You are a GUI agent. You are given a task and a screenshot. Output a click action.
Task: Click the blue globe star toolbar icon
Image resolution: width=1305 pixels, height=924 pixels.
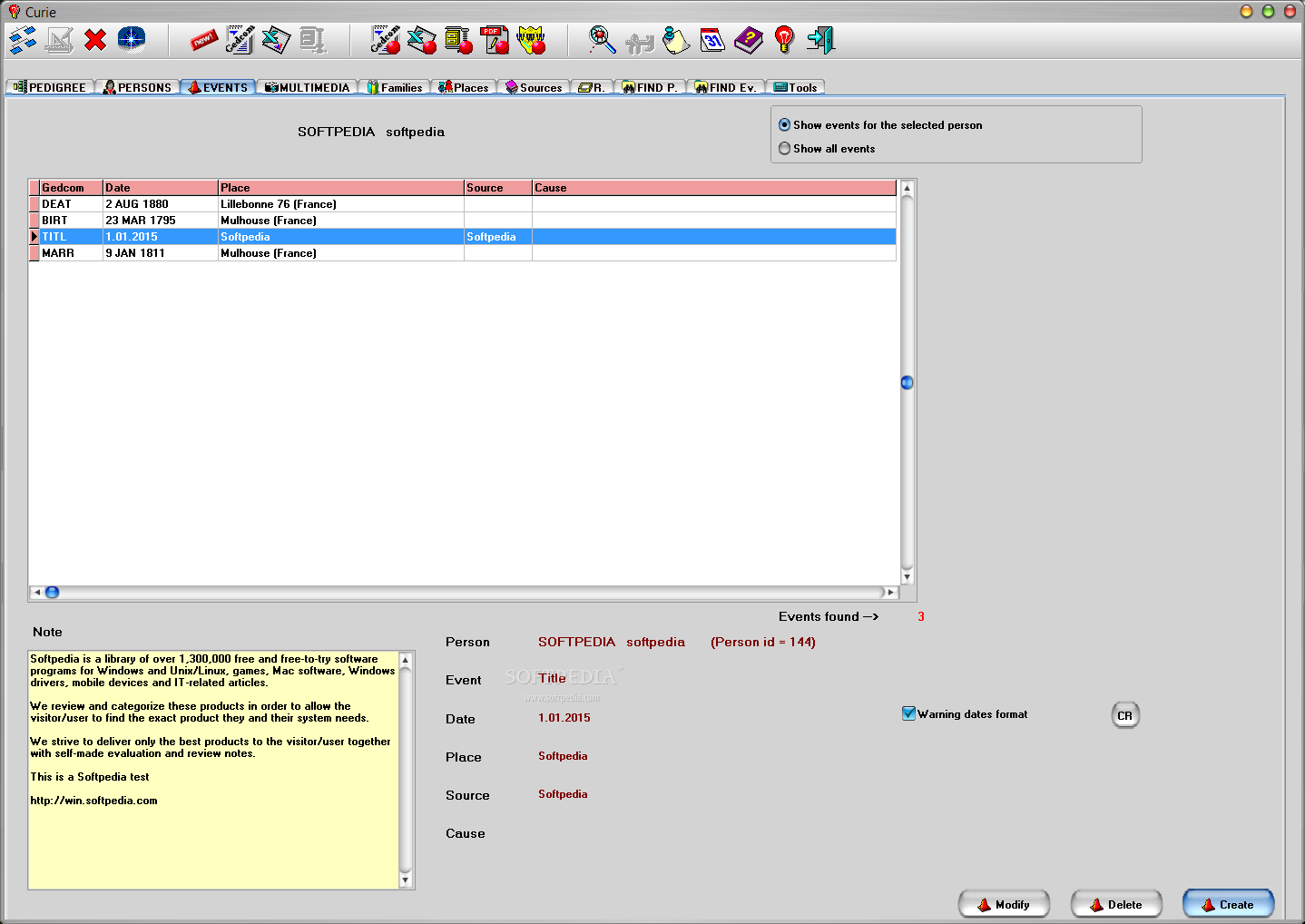[132, 40]
